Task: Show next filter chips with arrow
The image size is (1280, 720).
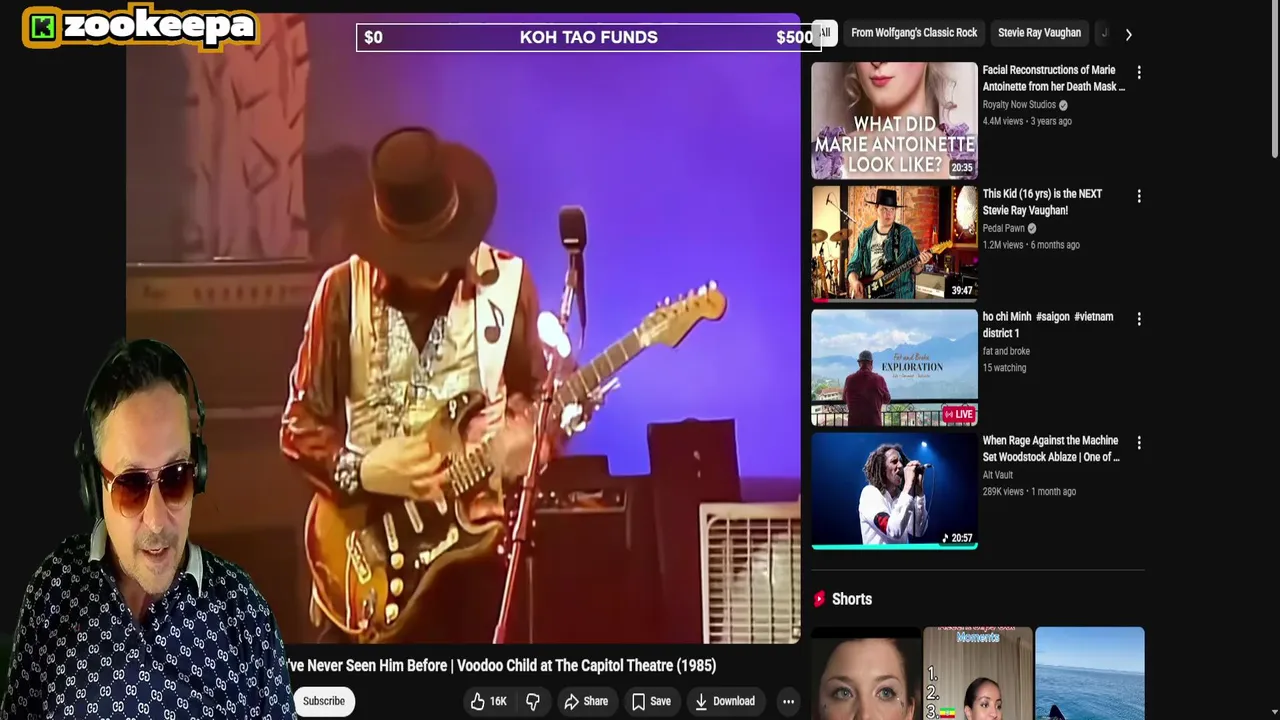Action: point(1128,34)
